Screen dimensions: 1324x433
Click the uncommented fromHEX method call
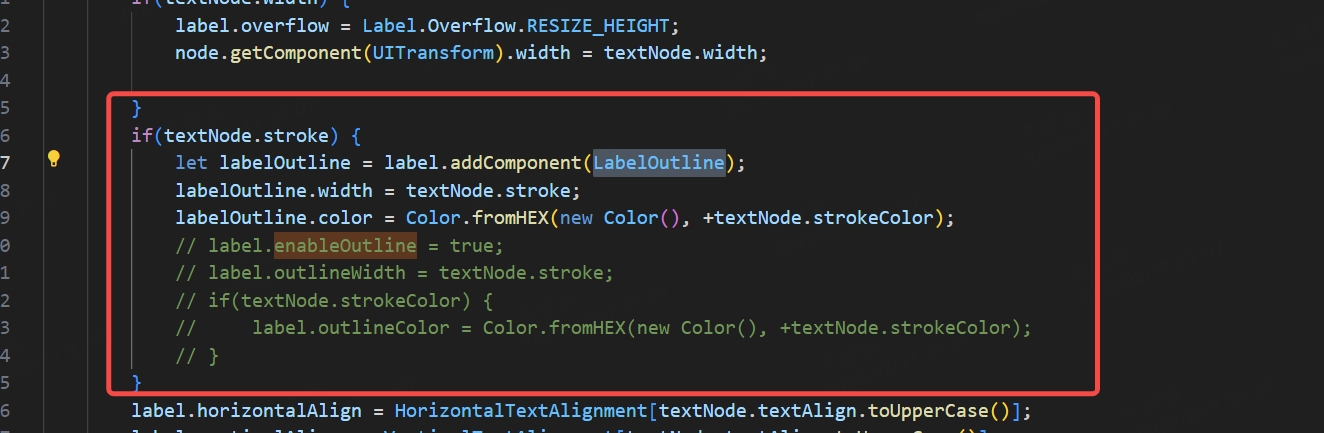[506, 218]
